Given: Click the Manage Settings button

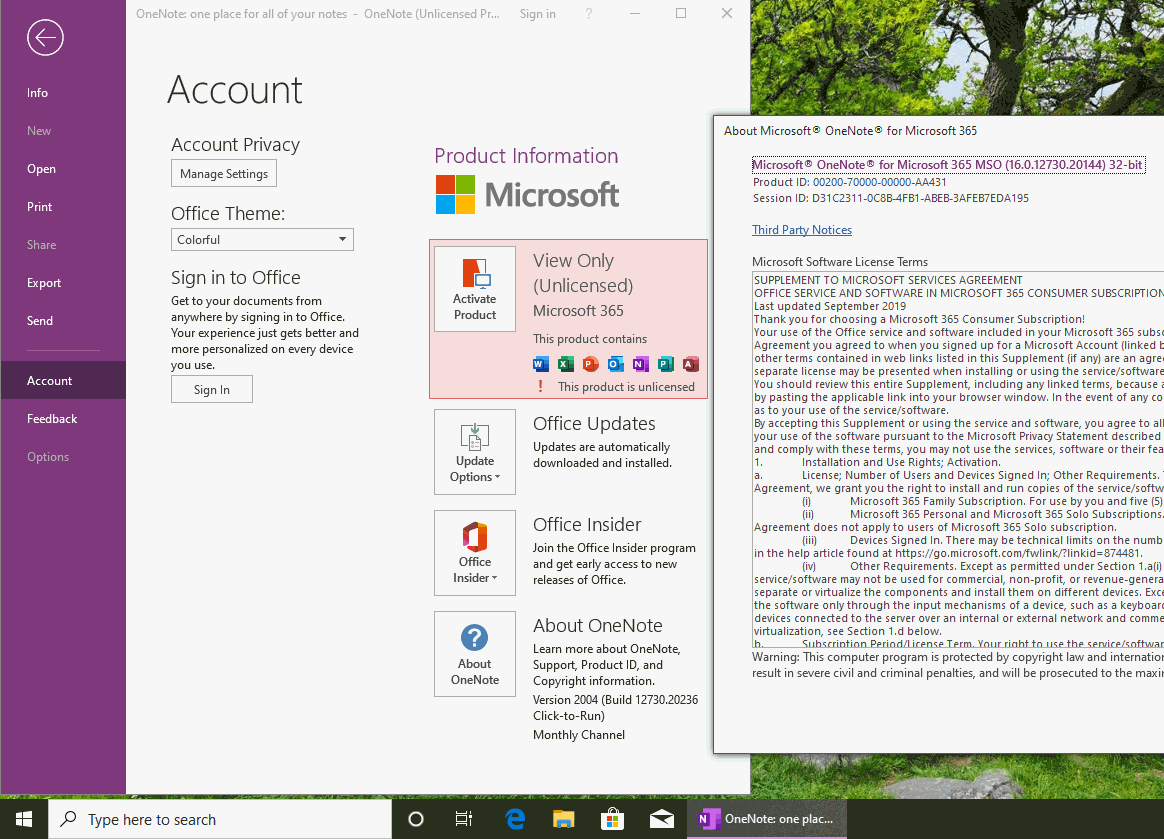Looking at the screenshot, I should coord(224,174).
